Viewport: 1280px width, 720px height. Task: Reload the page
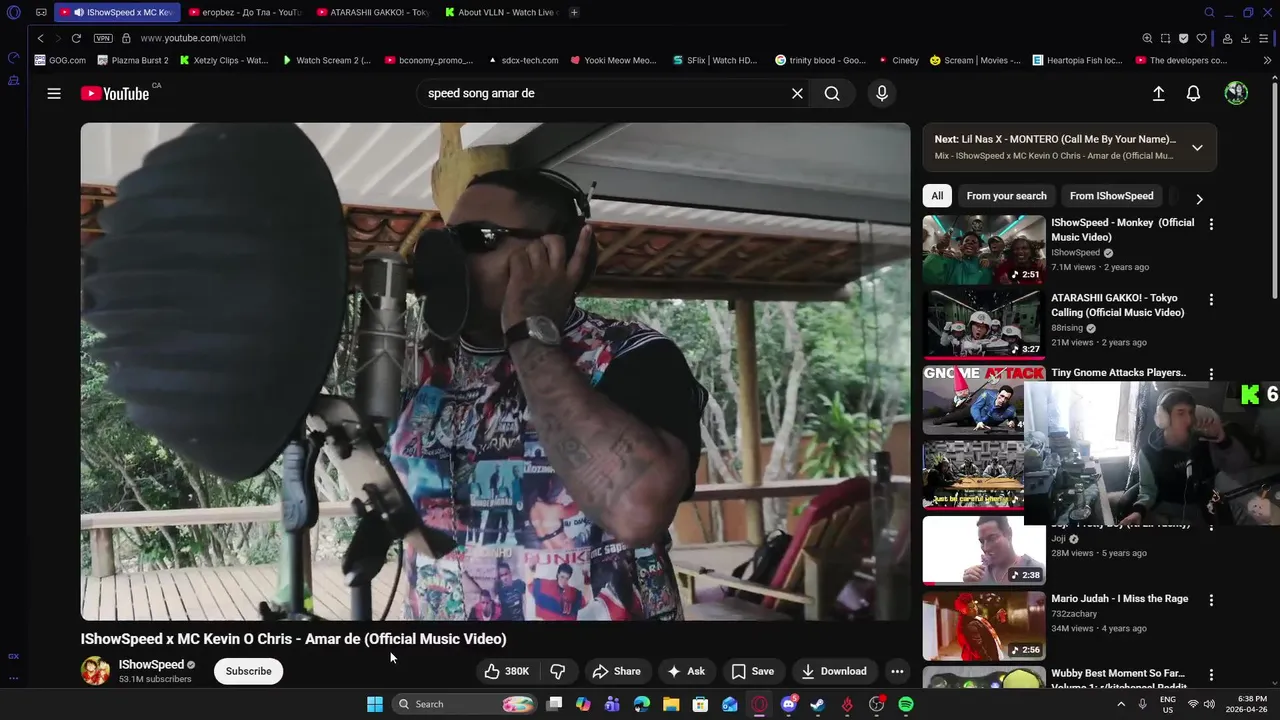pyautogui.click(x=75, y=38)
